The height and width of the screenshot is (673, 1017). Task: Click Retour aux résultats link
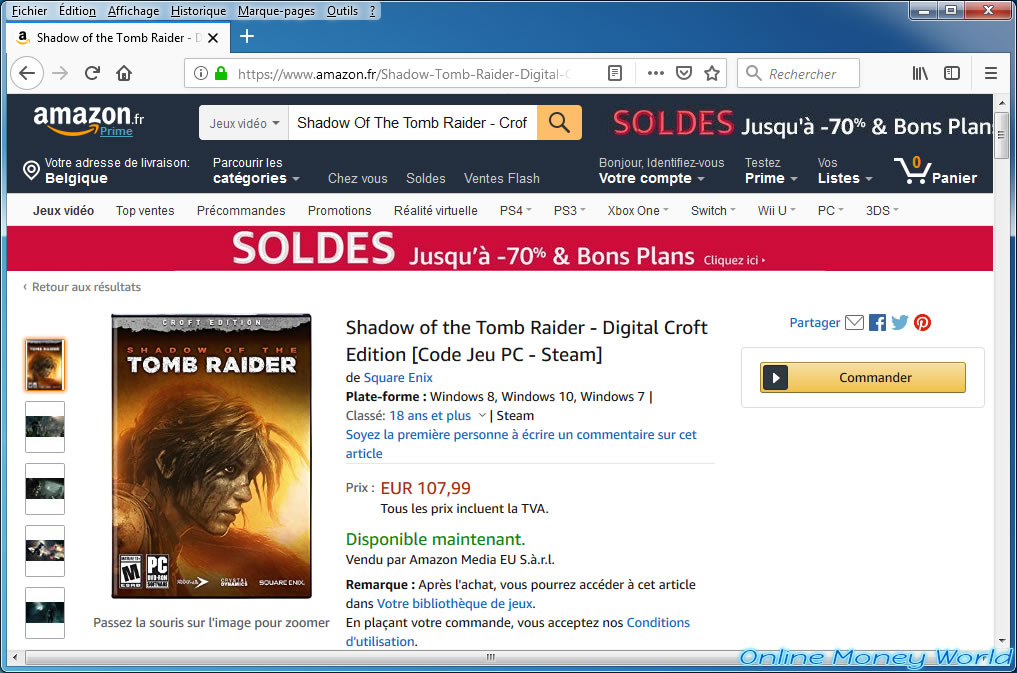[86, 287]
